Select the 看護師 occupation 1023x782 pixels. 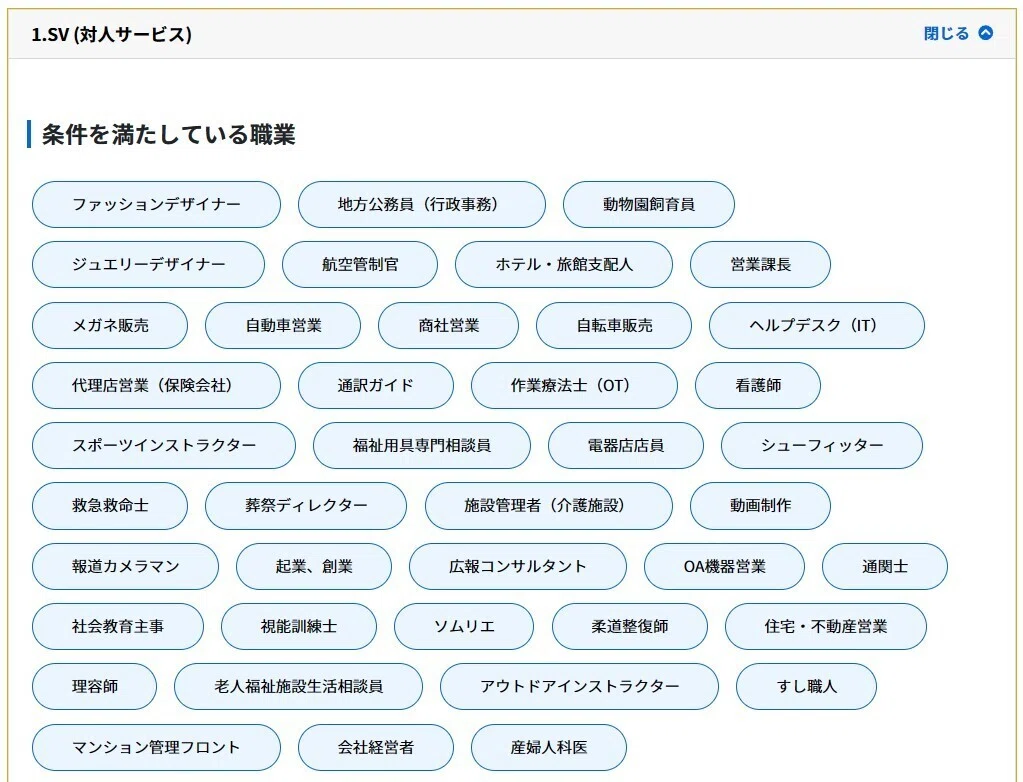click(758, 385)
